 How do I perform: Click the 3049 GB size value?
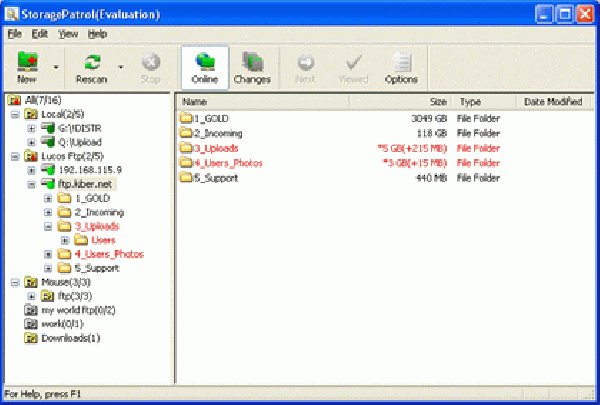(x=429, y=119)
